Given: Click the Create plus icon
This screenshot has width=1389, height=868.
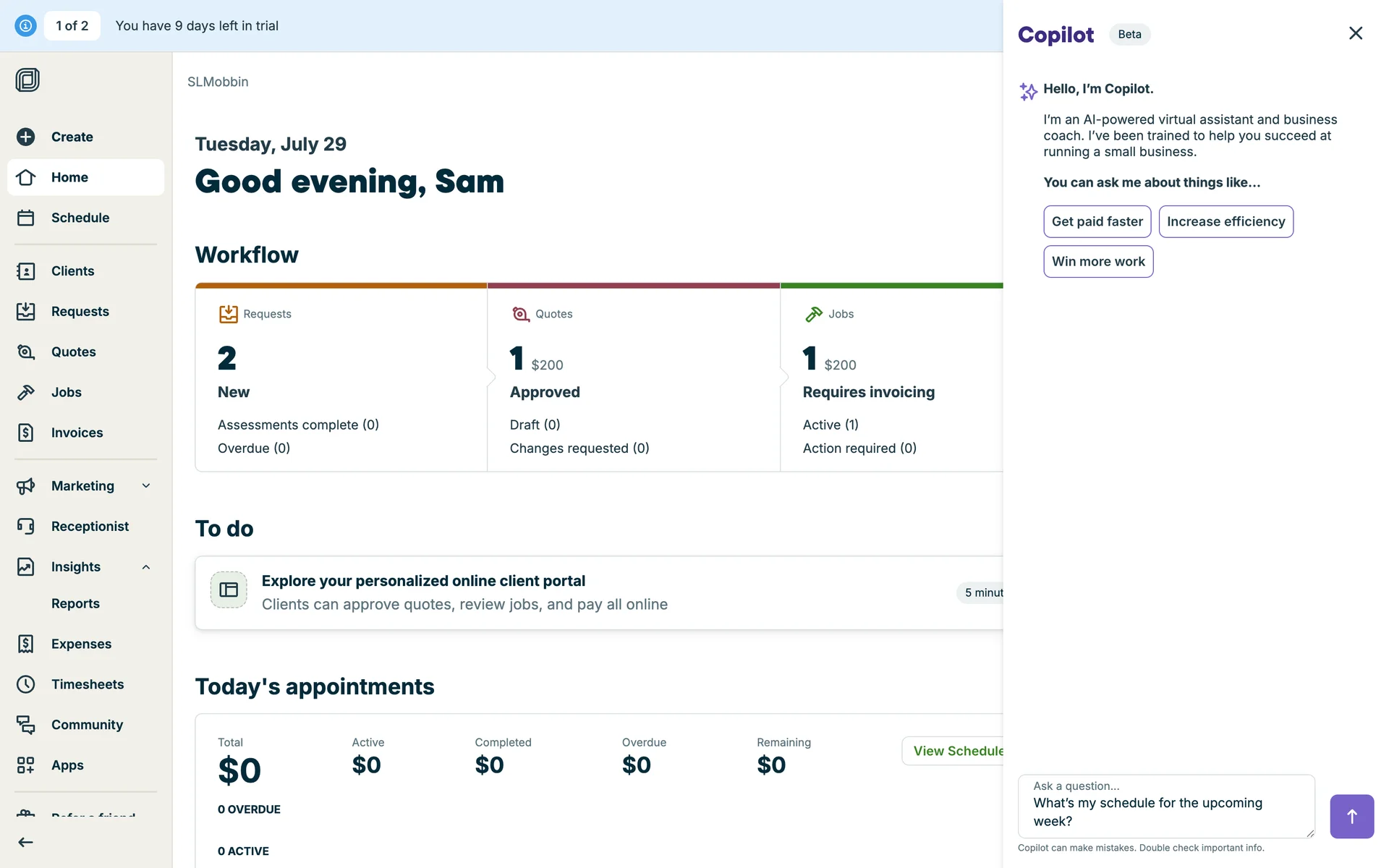Looking at the screenshot, I should [x=26, y=137].
